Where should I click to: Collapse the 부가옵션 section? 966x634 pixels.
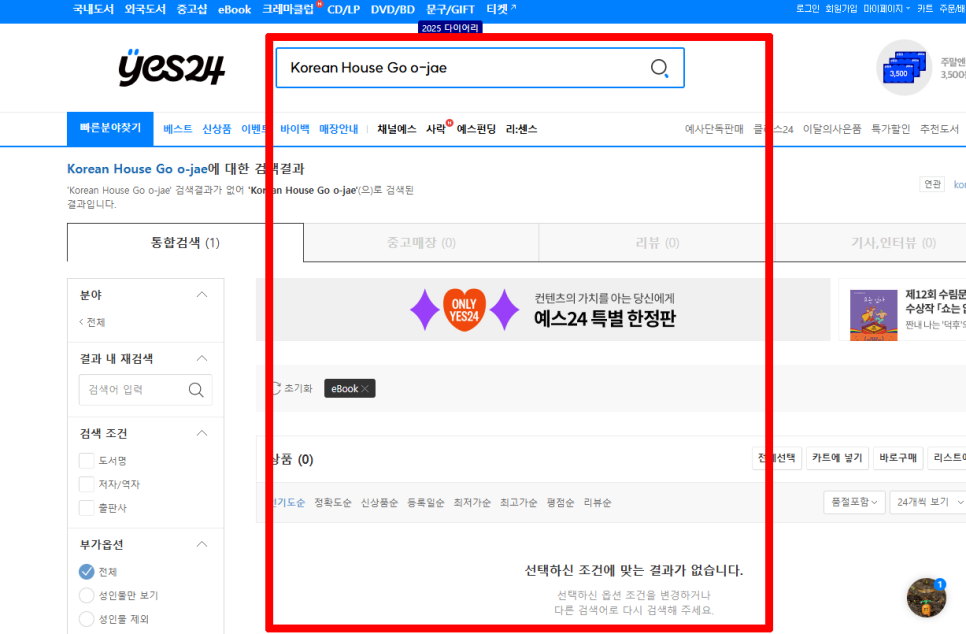(x=201, y=545)
